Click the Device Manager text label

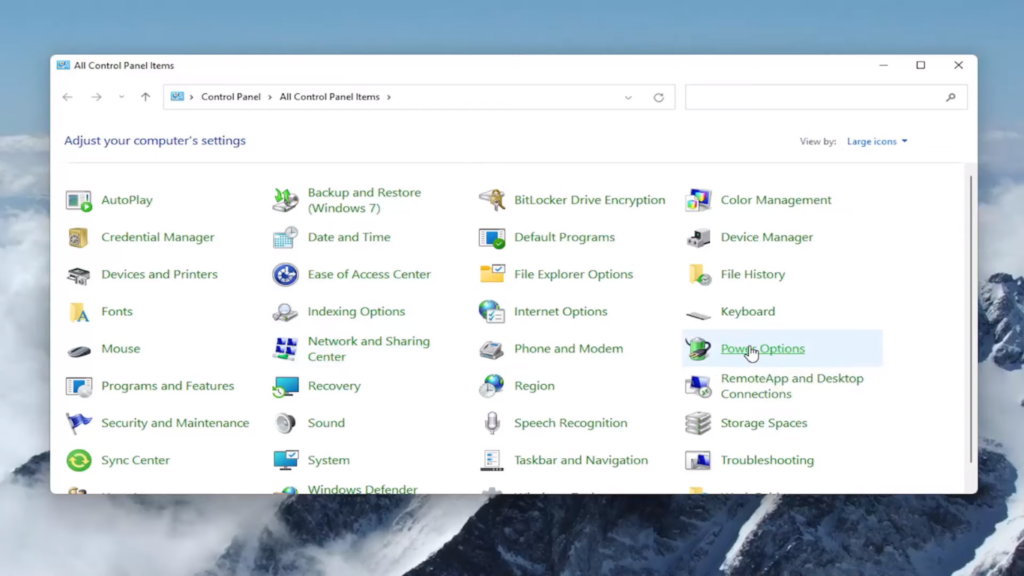pyautogui.click(x=767, y=237)
